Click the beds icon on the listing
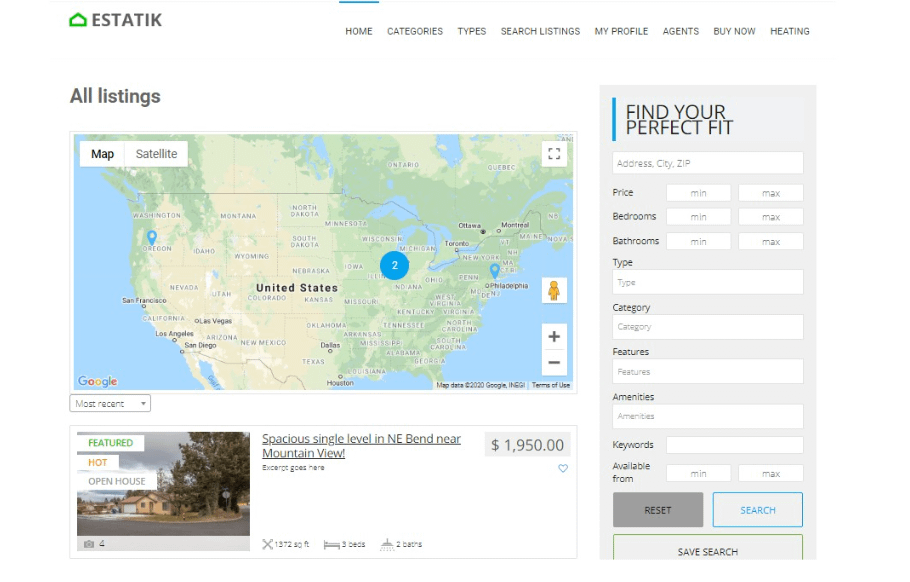The height and width of the screenshot is (582, 910). point(331,544)
